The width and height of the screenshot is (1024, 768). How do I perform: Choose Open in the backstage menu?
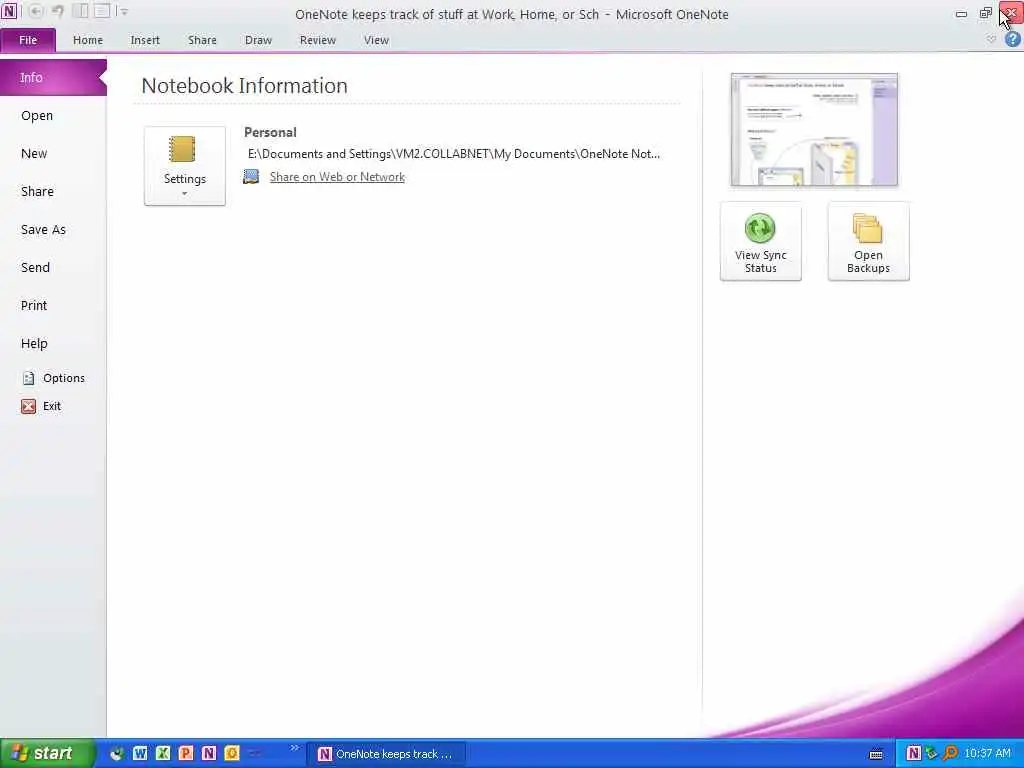point(37,116)
